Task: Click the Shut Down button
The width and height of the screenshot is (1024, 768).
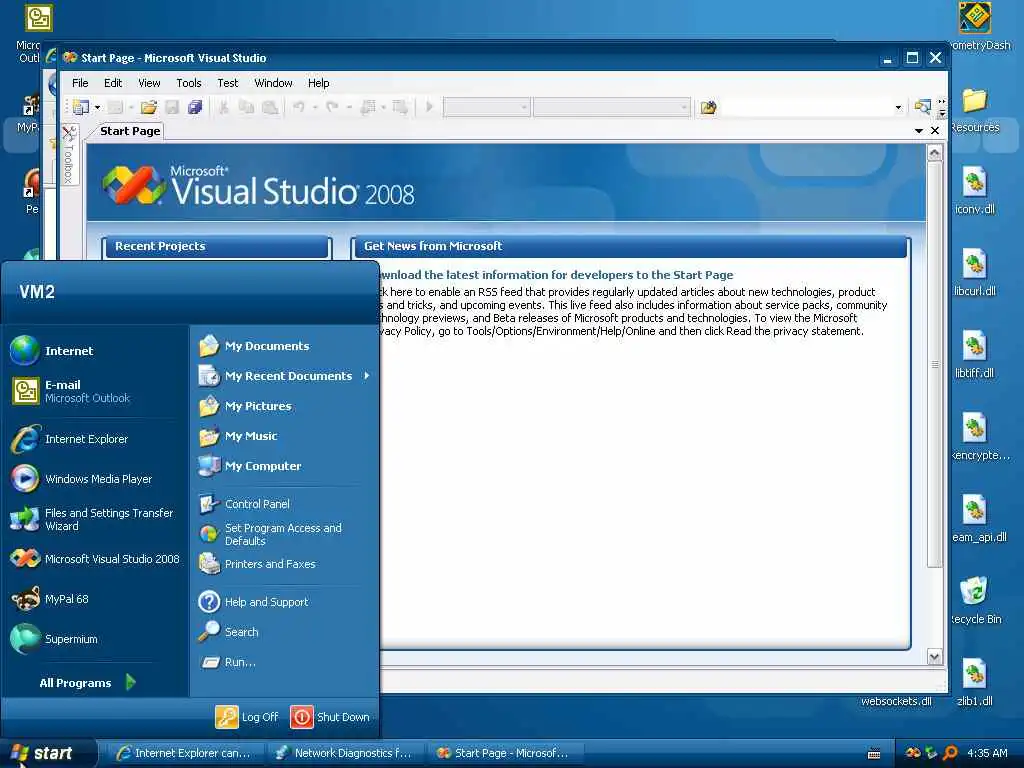Action: (330, 716)
